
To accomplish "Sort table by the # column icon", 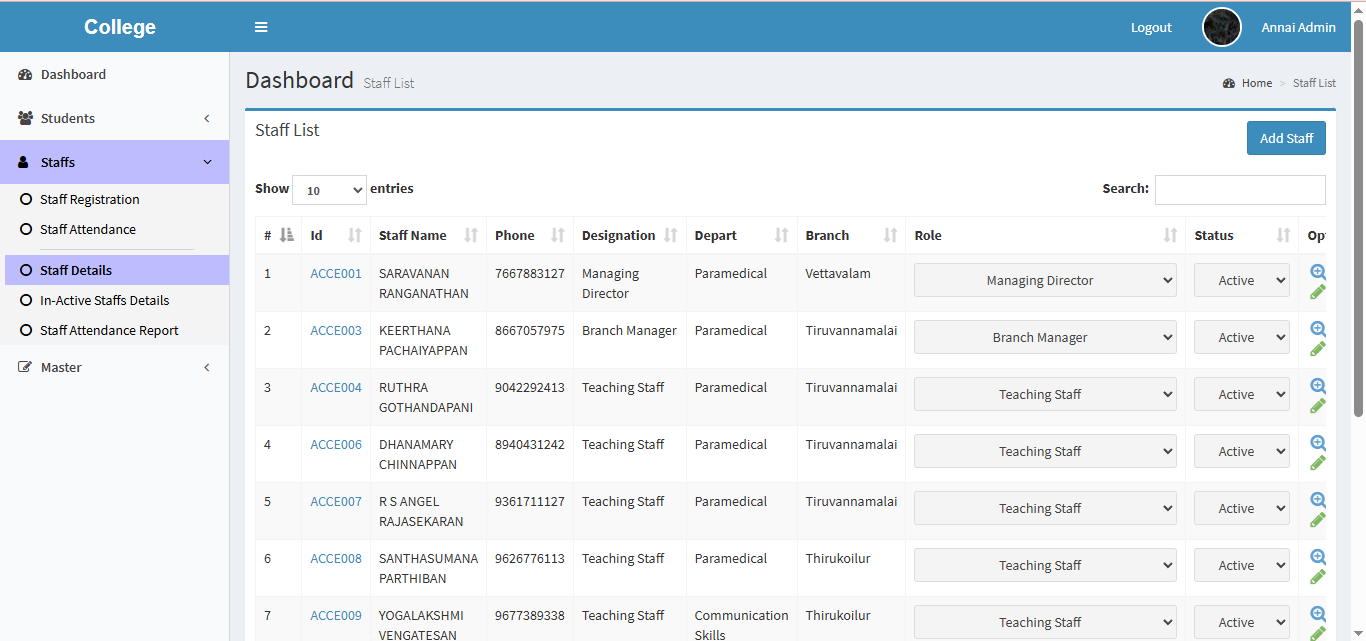I will pos(287,235).
